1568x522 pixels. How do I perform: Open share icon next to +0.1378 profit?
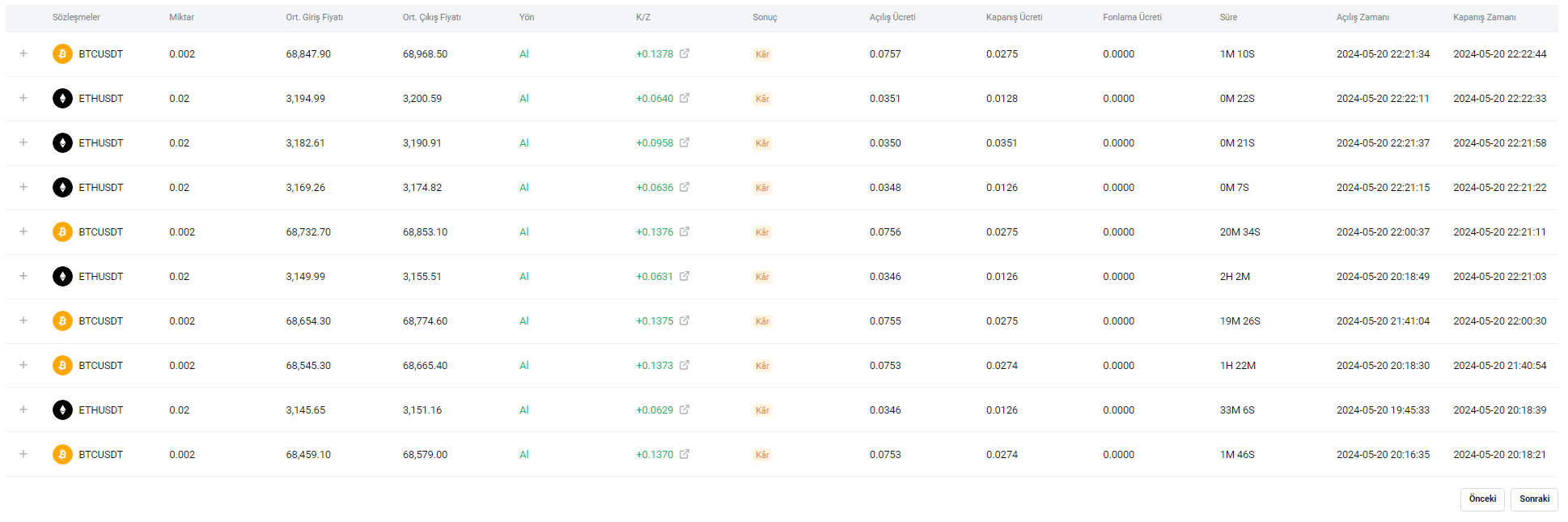(x=684, y=53)
